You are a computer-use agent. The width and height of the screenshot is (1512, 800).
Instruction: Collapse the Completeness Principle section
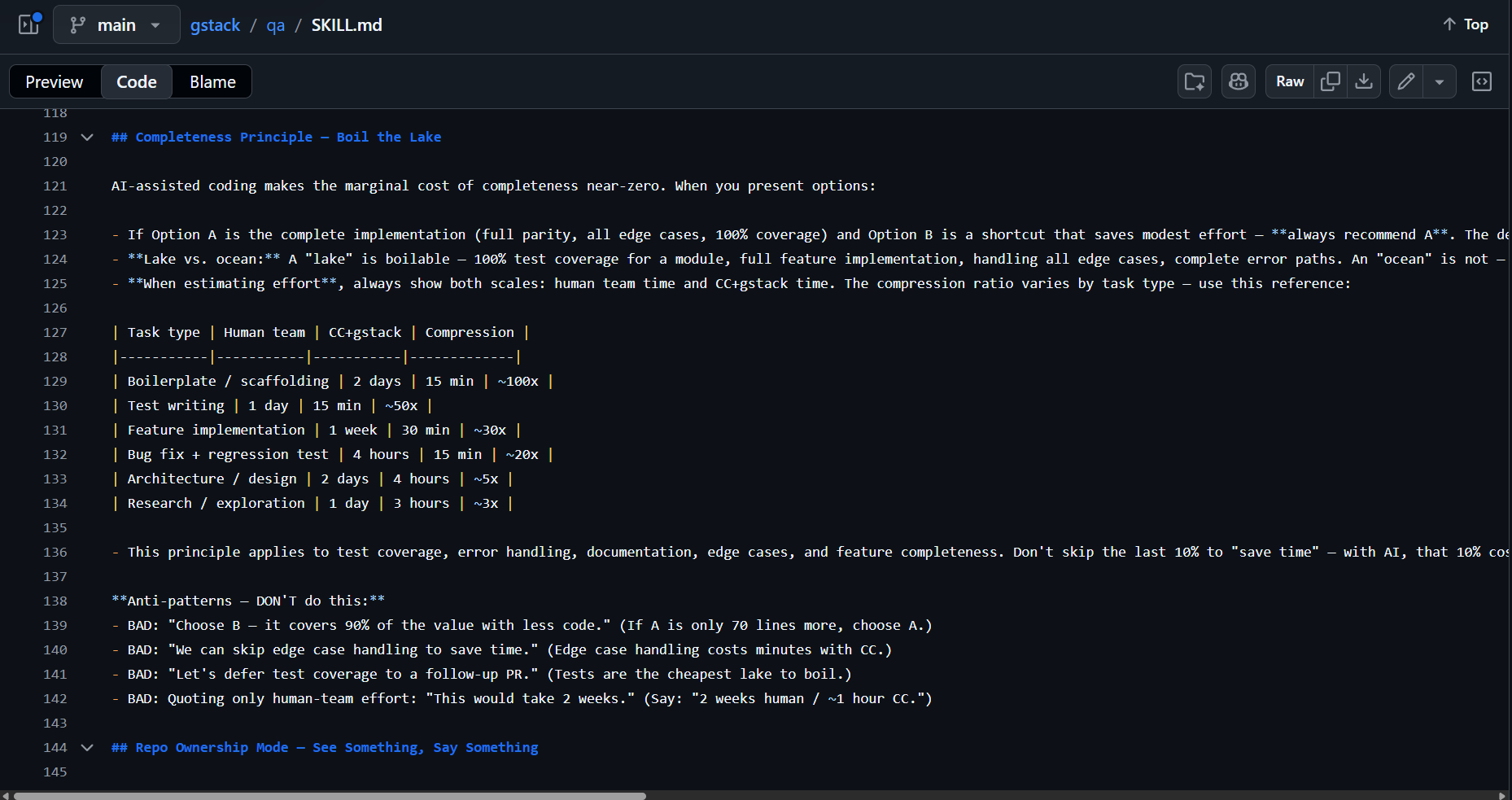[x=87, y=137]
